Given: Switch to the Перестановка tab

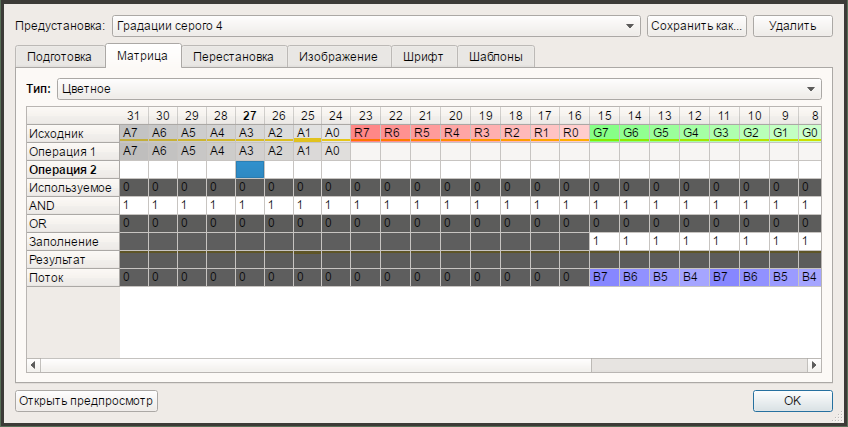Looking at the screenshot, I should tap(233, 57).
